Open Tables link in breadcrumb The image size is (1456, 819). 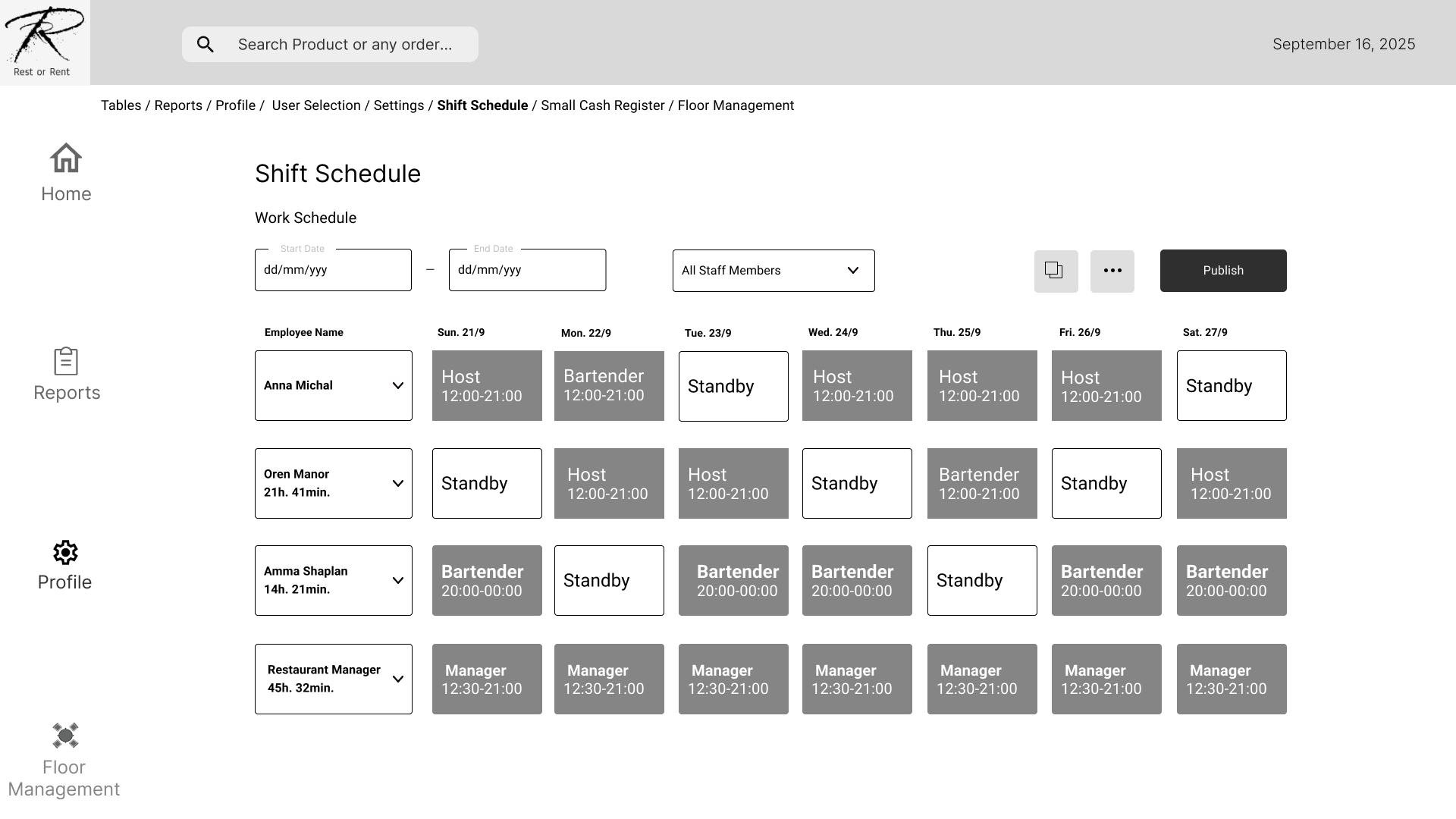click(121, 105)
